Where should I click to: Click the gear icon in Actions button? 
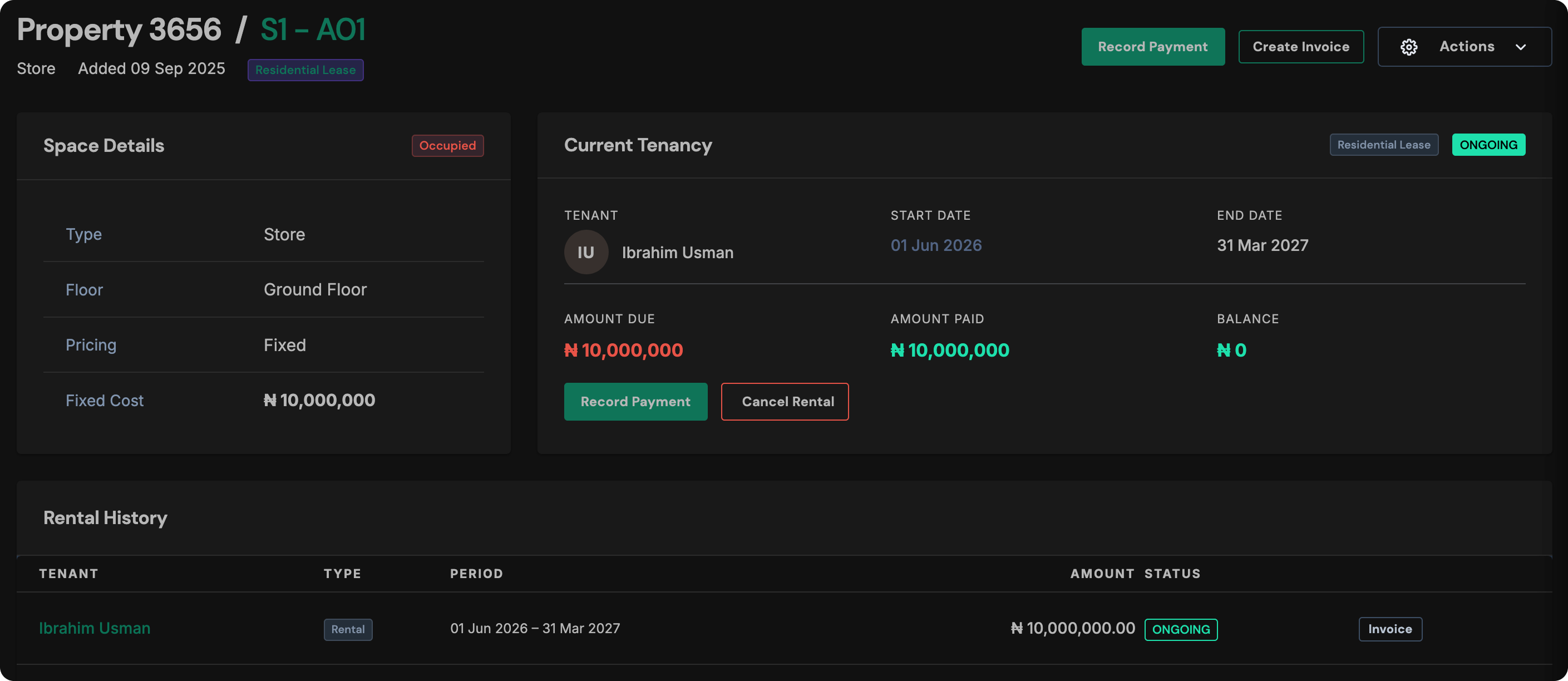click(1408, 47)
